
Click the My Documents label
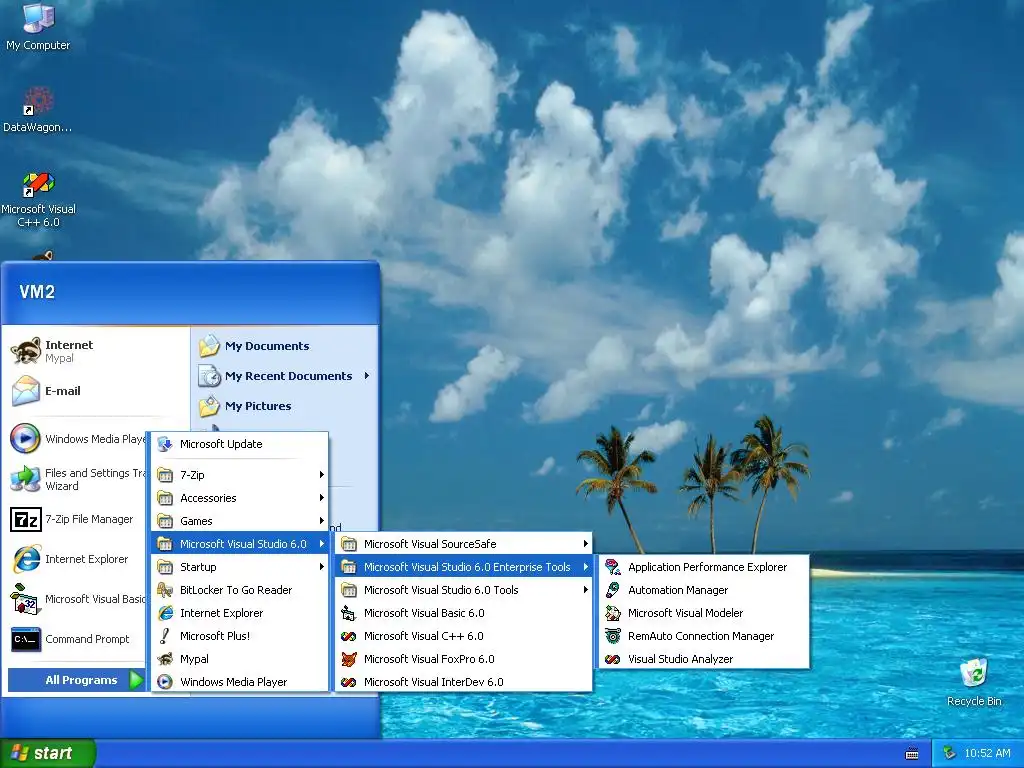[x=267, y=346]
